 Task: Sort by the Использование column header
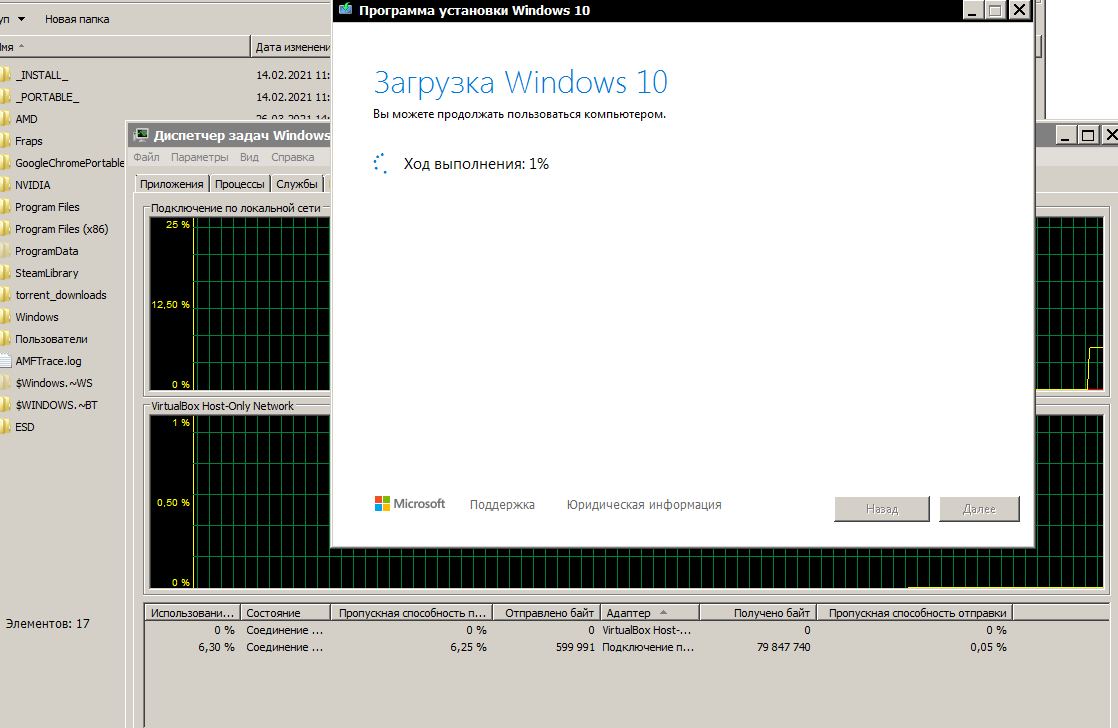point(193,612)
